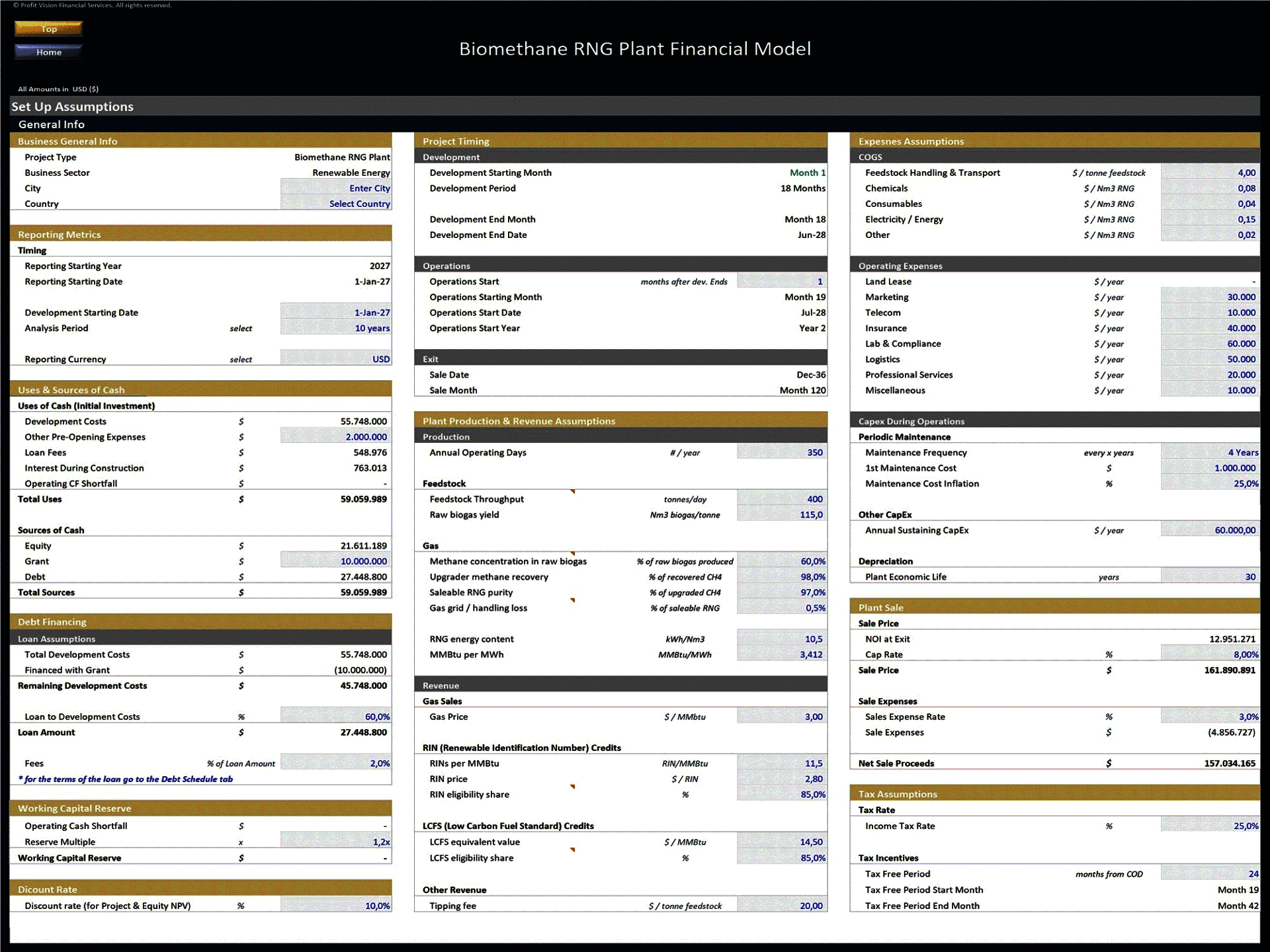Follow the Debt Schedule tab note link
This screenshot has width=1270, height=952.
pyautogui.click(x=126, y=779)
